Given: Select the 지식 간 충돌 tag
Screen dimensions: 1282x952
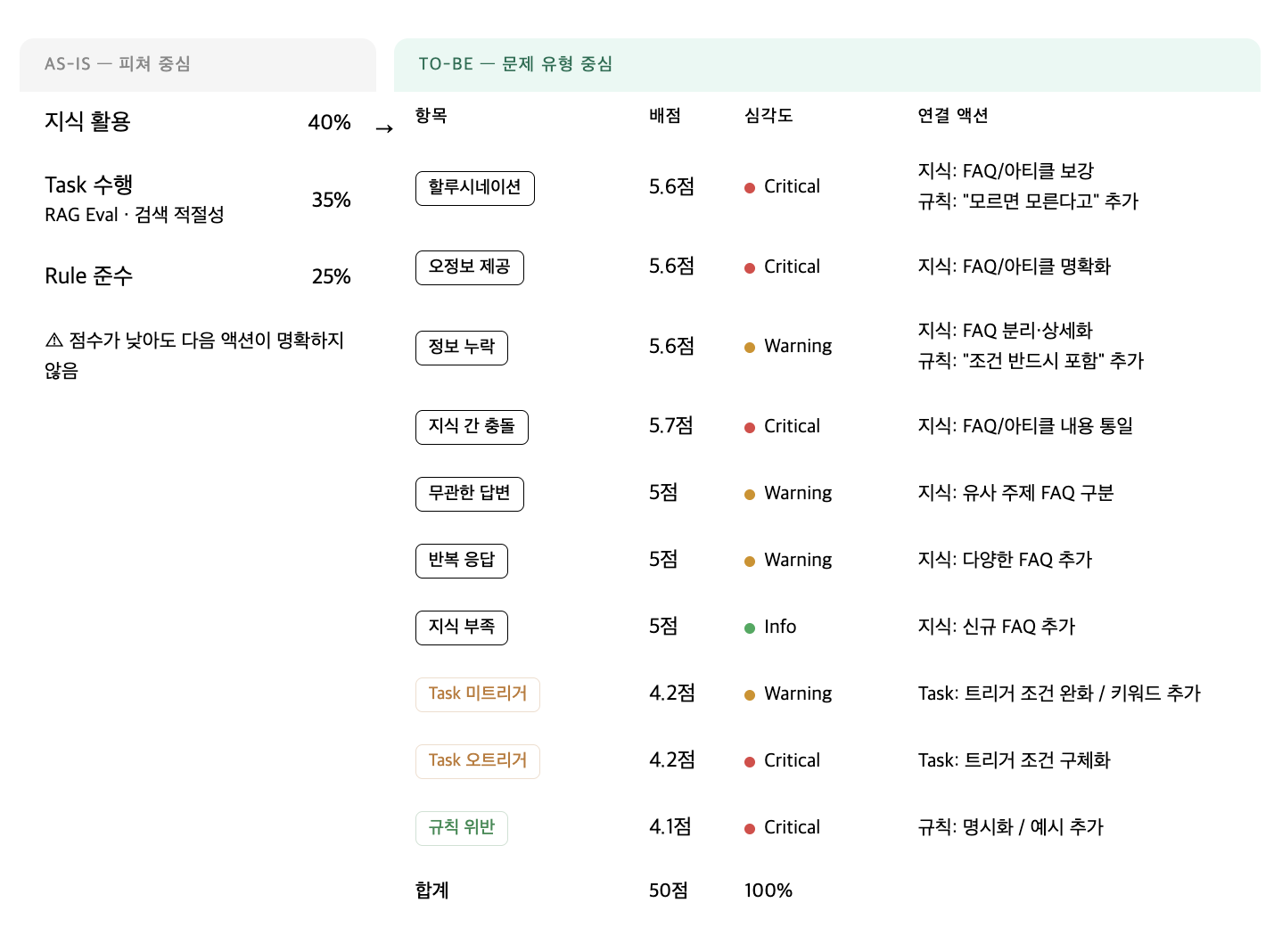Looking at the screenshot, I should click(x=472, y=427).
